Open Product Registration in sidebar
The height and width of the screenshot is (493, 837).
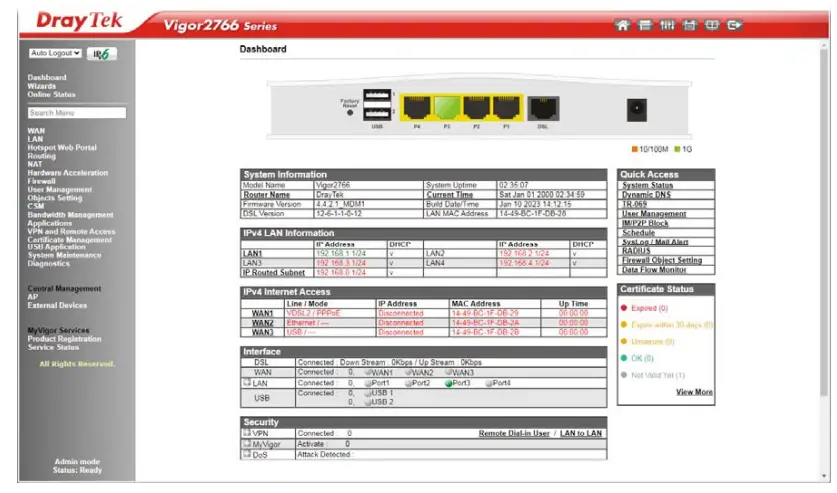coord(64,339)
